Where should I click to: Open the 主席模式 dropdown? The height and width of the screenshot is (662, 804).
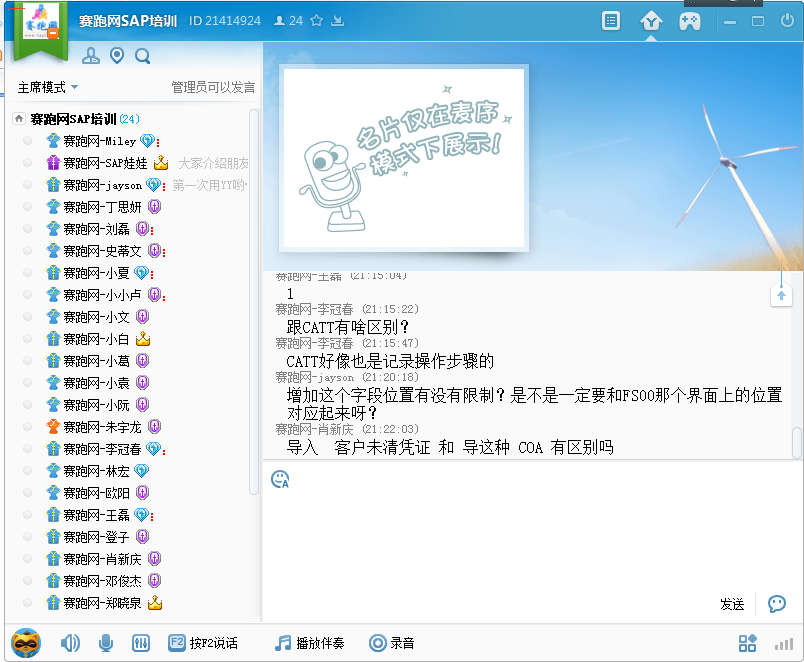[48, 87]
